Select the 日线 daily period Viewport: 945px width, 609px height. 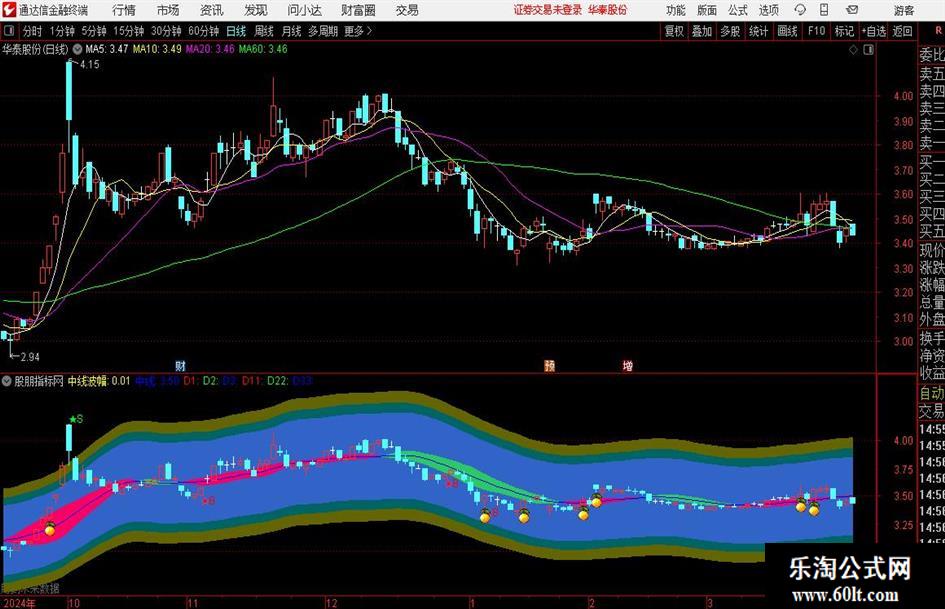(x=236, y=31)
